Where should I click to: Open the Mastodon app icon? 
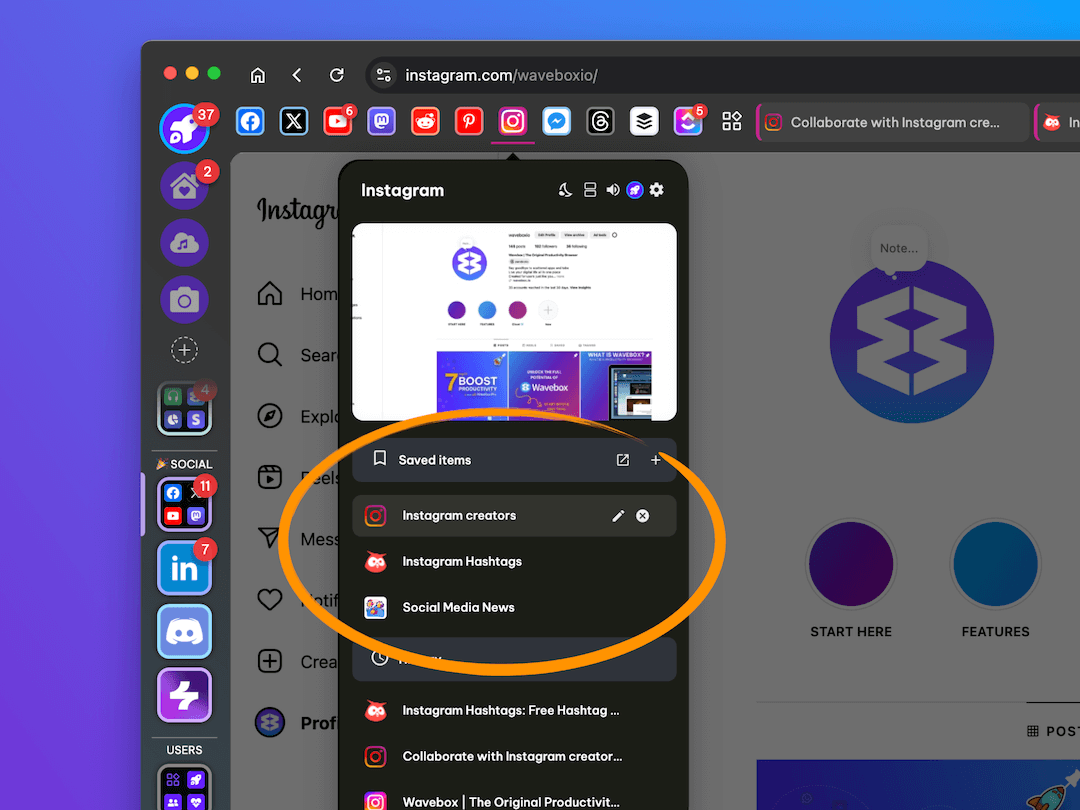pyautogui.click(x=381, y=122)
